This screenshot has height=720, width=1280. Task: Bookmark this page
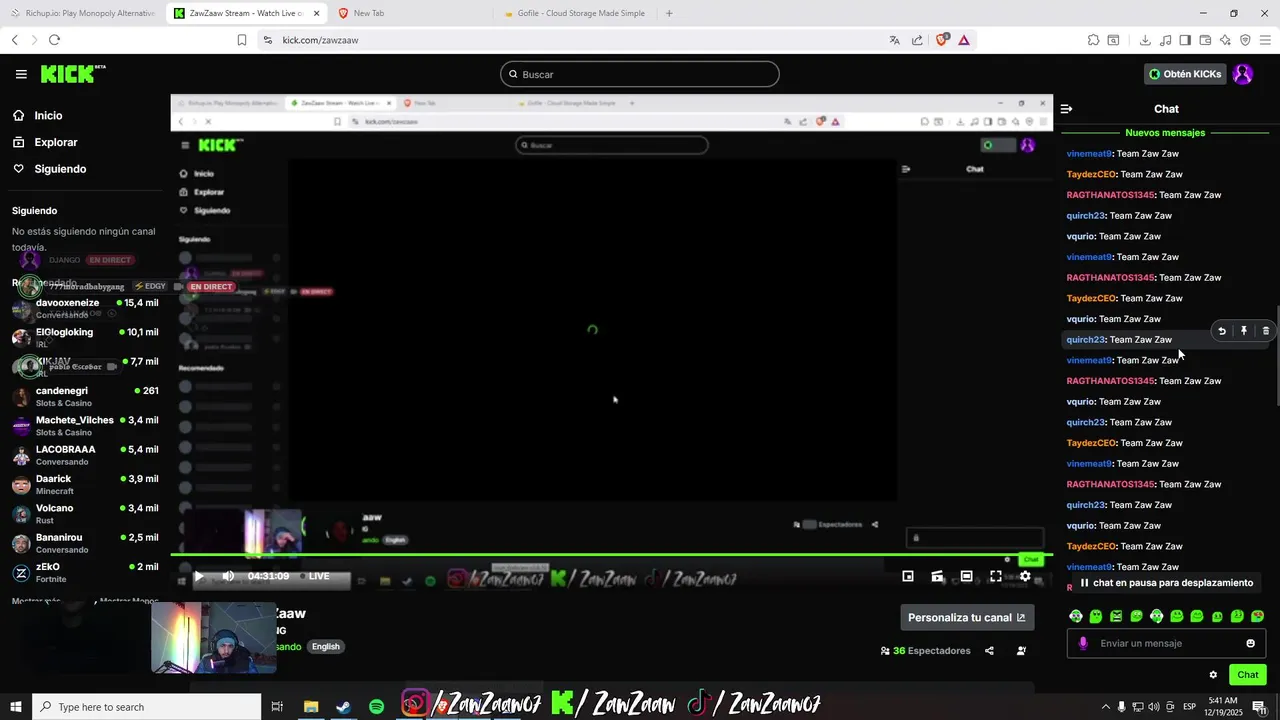242,40
